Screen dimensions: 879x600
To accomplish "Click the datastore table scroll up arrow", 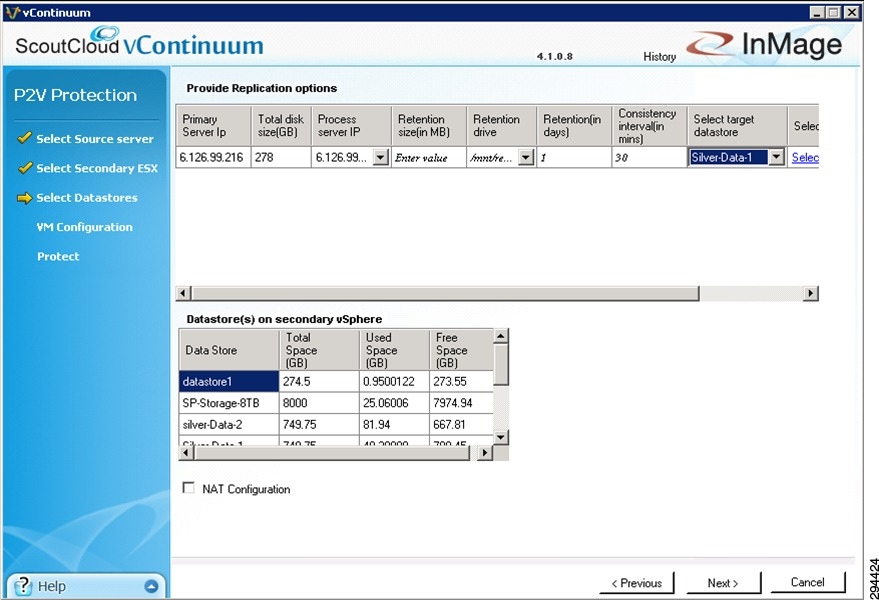I will pyautogui.click(x=501, y=336).
